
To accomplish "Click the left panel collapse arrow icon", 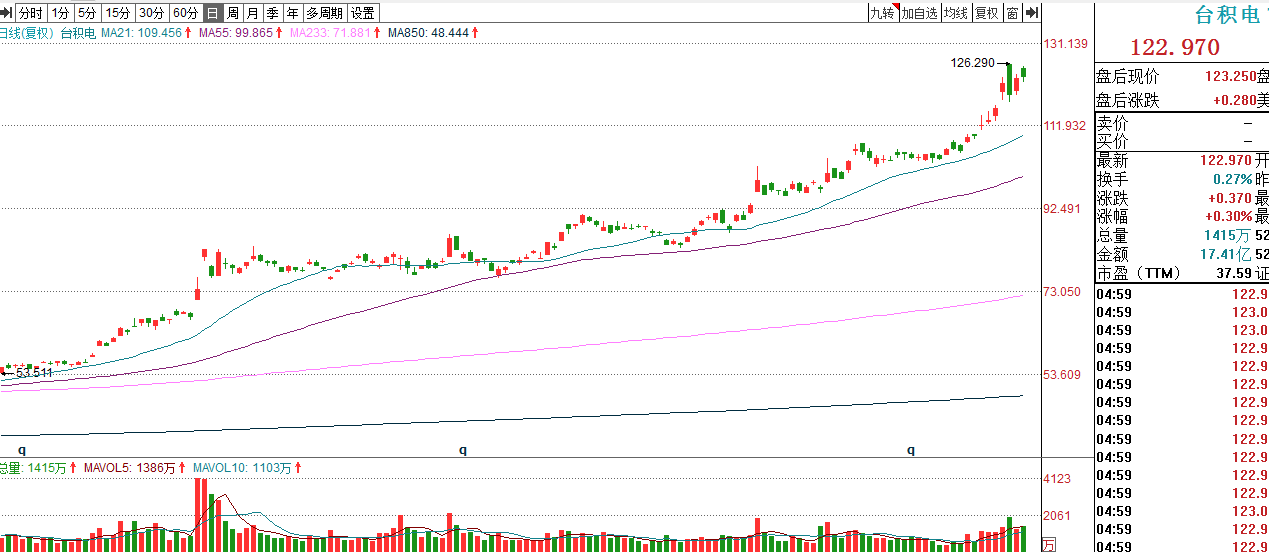I will 7,13.
